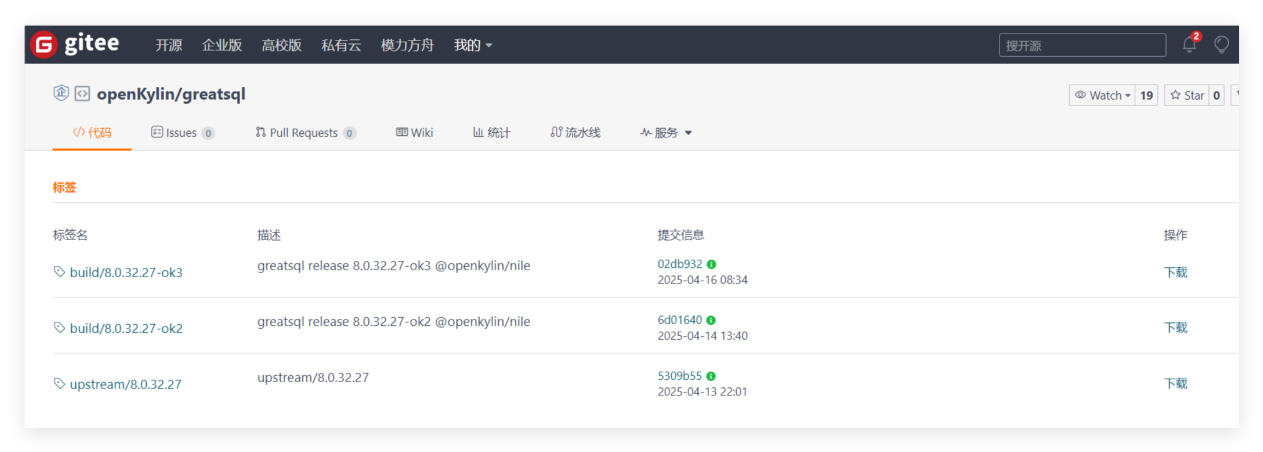Viewport: 1263px width, 452px height.
Task: Open commit 5309b55
Action: (x=680, y=376)
